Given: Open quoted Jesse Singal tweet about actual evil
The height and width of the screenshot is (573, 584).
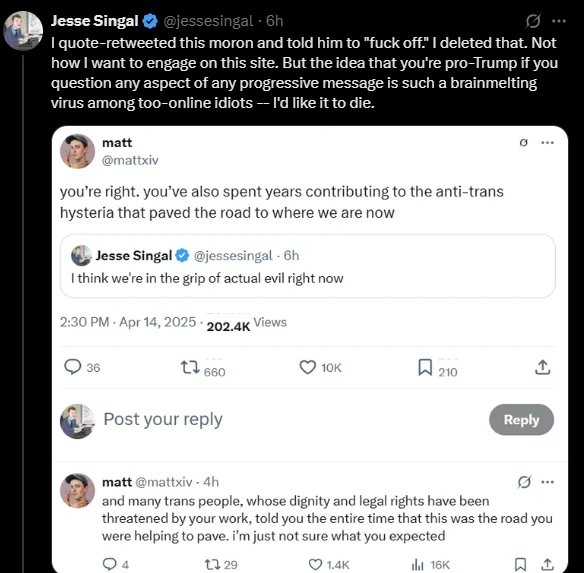Looking at the screenshot, I should [x=308, y=266].
